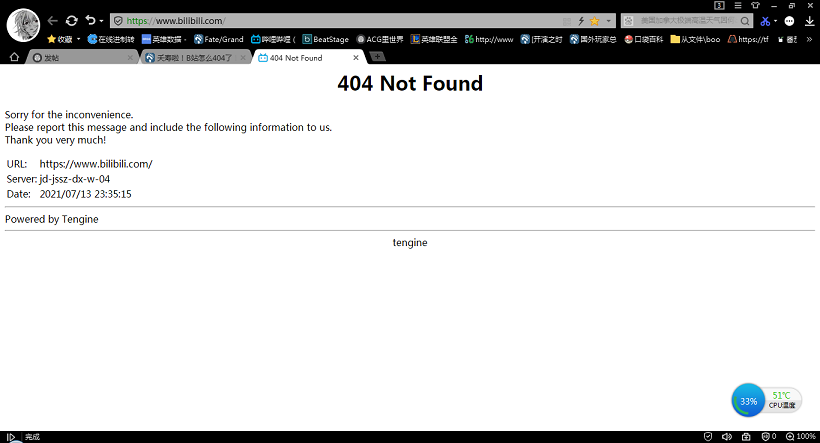Close the 发帖 tab
820x443 pixels.
(130, 58)
